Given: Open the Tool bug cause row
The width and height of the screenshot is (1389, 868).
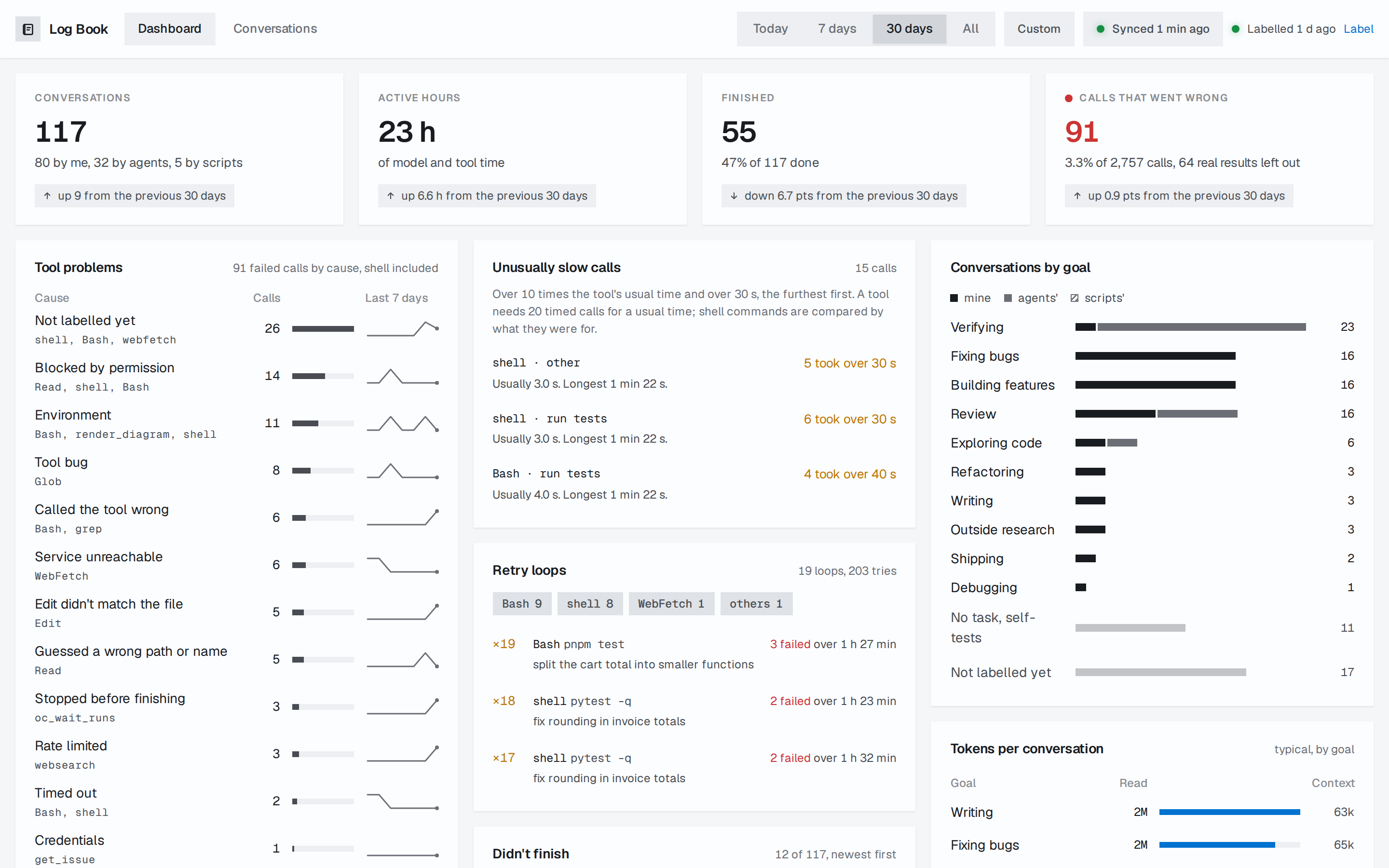Looking at the screenshot, I should 236,471.
